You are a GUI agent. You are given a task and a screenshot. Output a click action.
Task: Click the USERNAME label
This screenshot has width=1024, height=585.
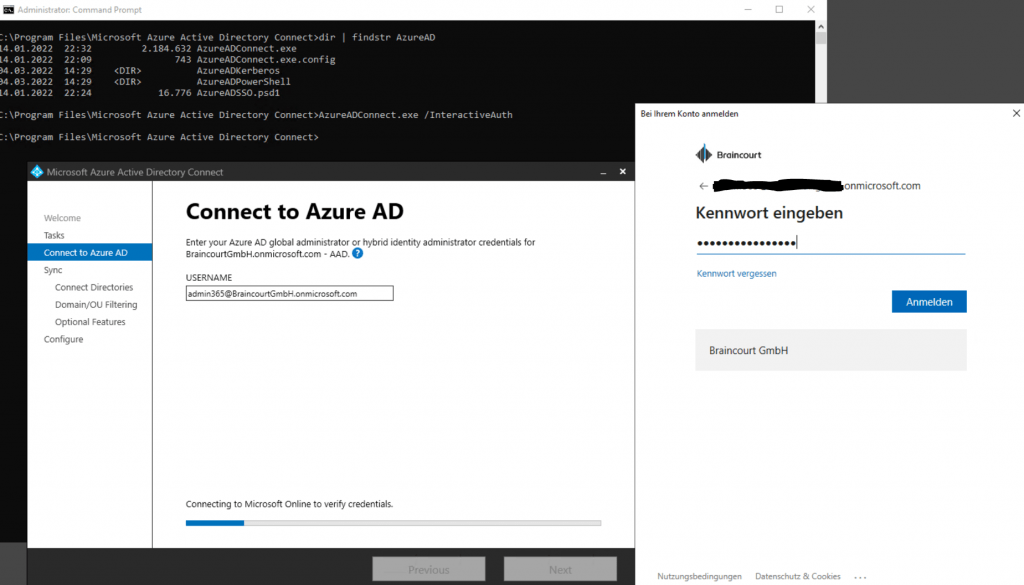(x=208, y=277)
